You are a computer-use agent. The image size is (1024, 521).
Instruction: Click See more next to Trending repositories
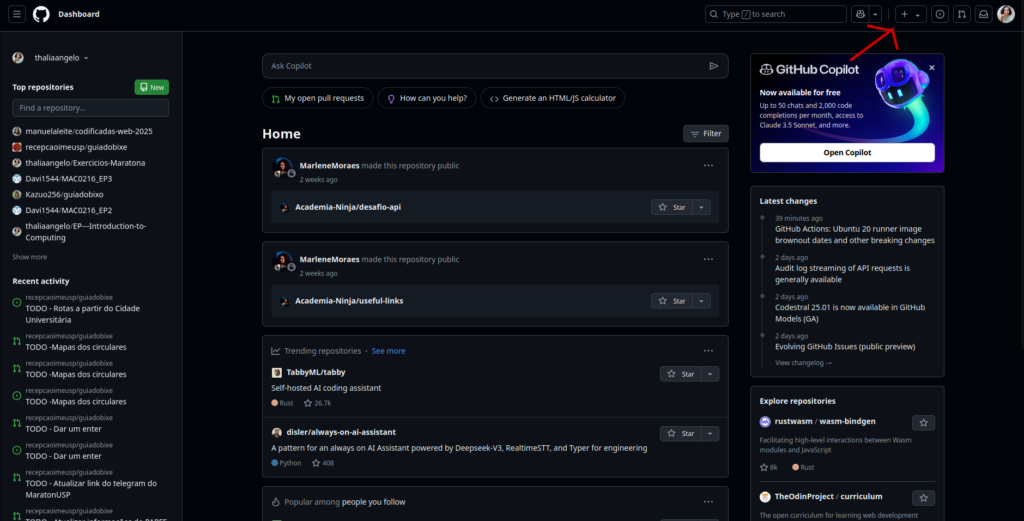click(x=389, y=351)
